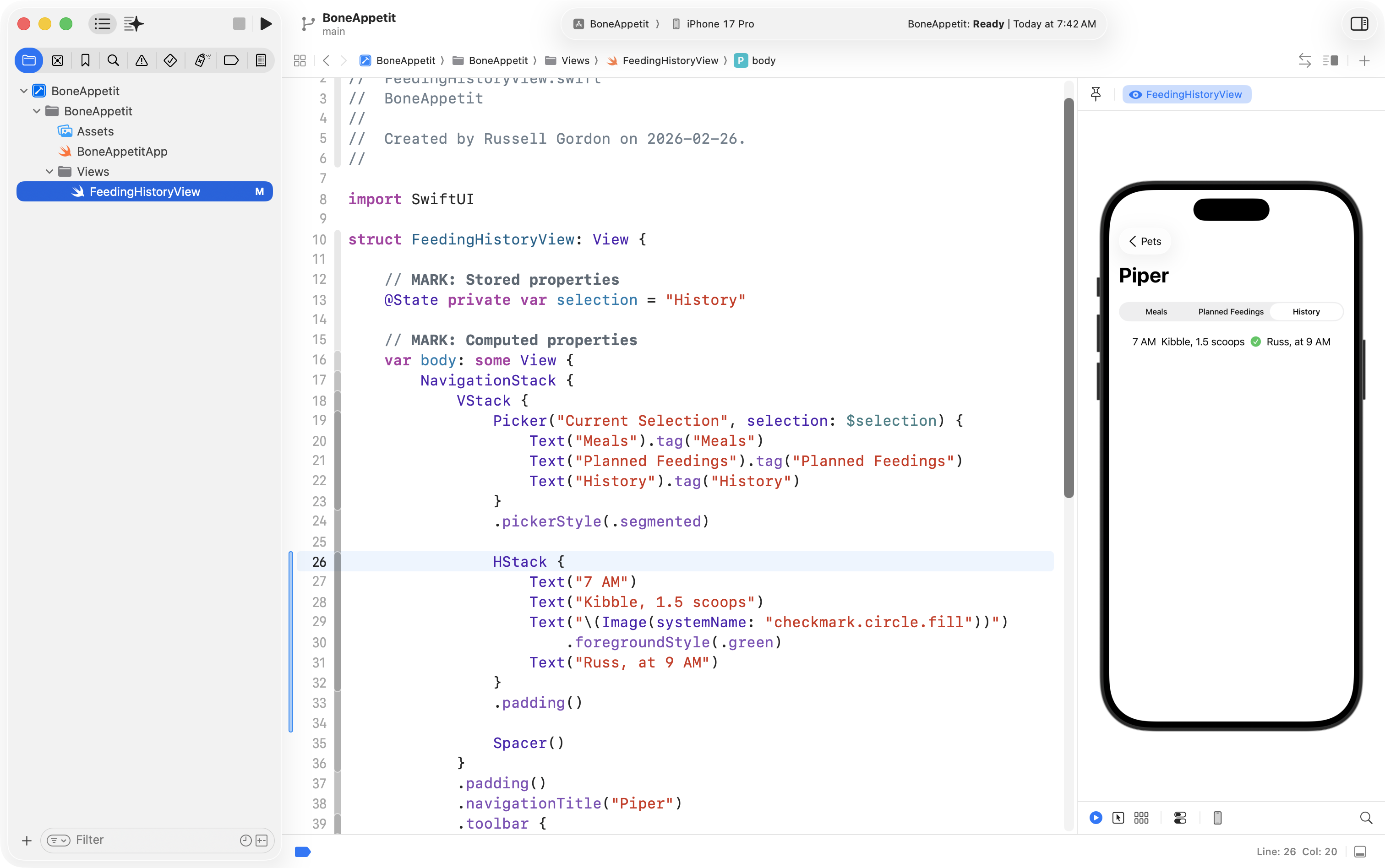Select the Planned Feedings segment
Image resolution: width=1385 pixels, height=868 pixels.
click(x=1231, y=312)
